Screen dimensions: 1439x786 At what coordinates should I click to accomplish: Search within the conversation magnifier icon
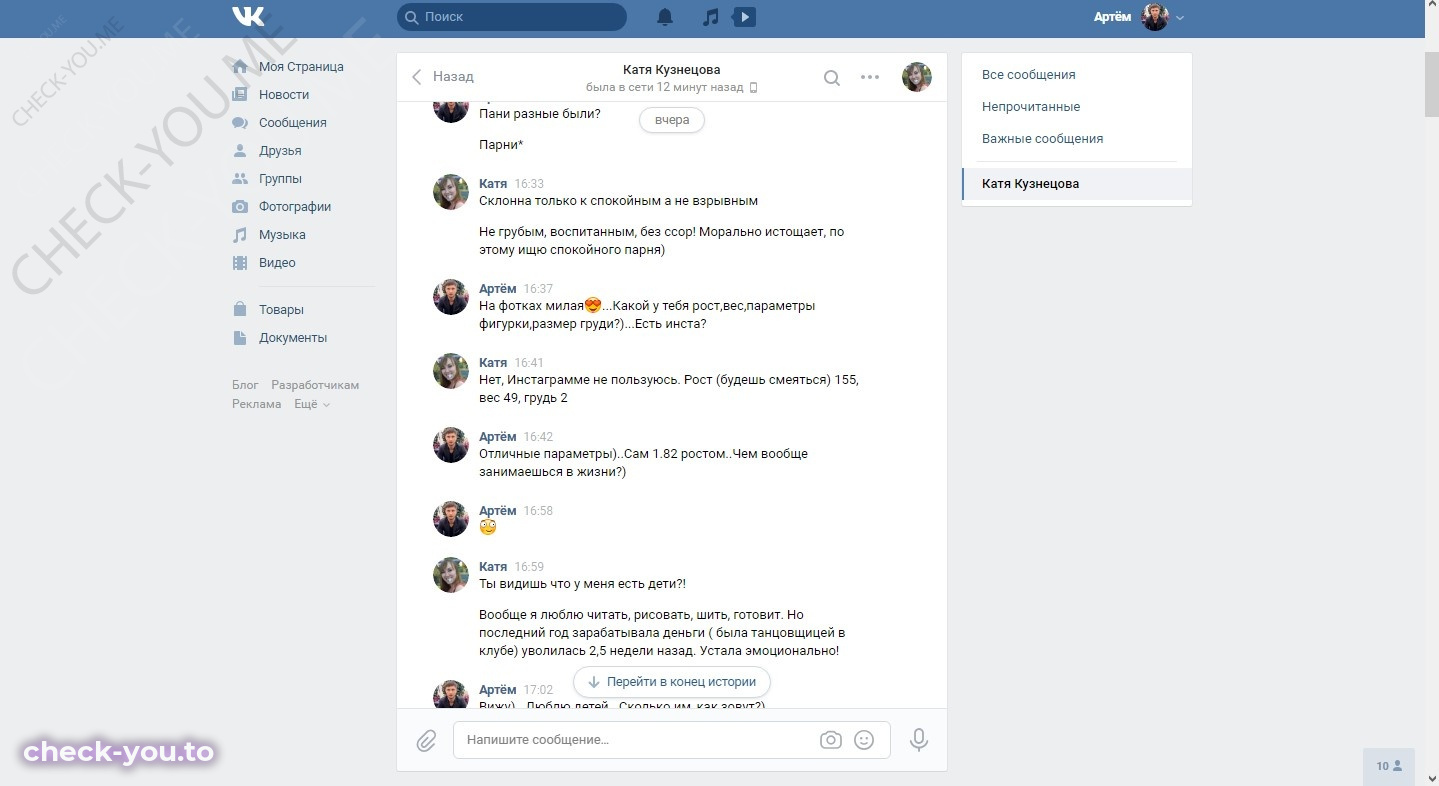pyautogui.click(x=832, y=77)
